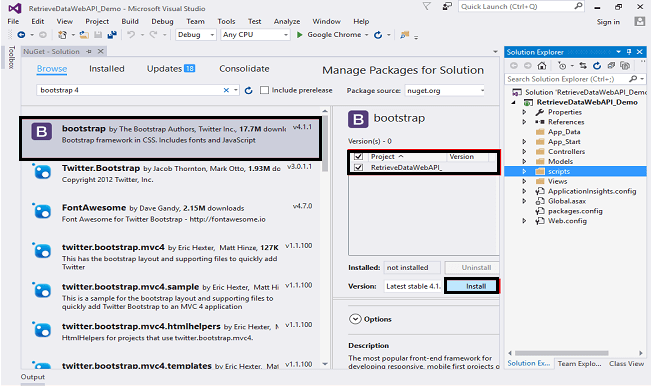Click the New Project toolbar icon
The image size is (652, 386).
[62, 35]
